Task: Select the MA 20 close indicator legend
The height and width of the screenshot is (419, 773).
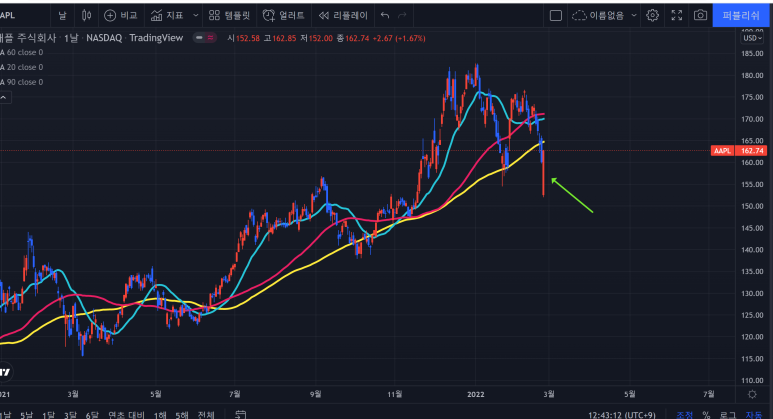Action: pos(22,67)
